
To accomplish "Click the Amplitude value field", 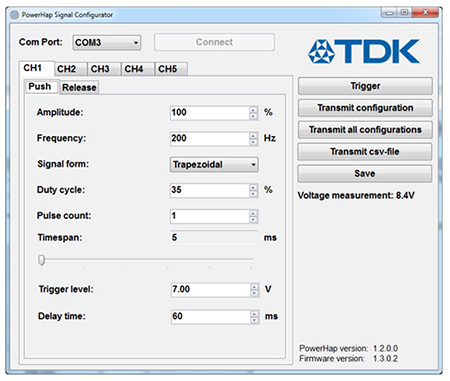I will (x=209, y=113).
